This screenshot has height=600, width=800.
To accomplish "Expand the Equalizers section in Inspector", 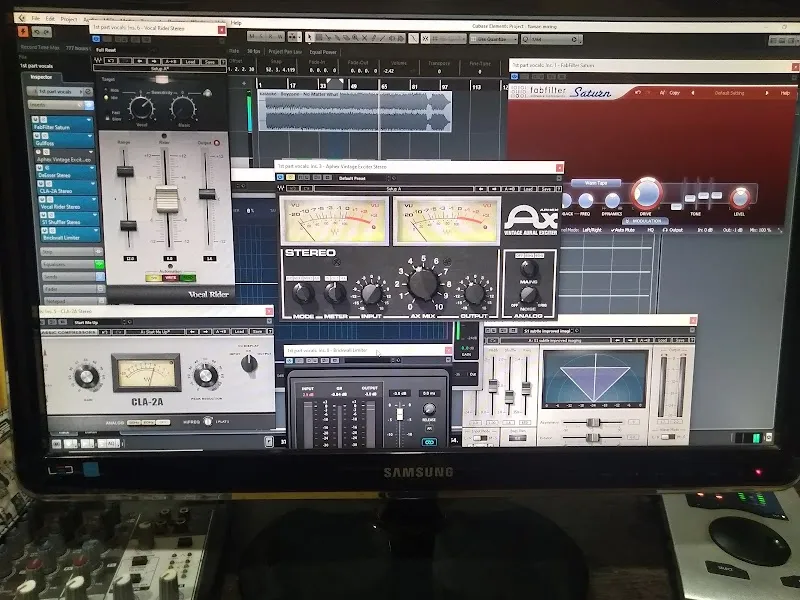I will click(72, 264).
